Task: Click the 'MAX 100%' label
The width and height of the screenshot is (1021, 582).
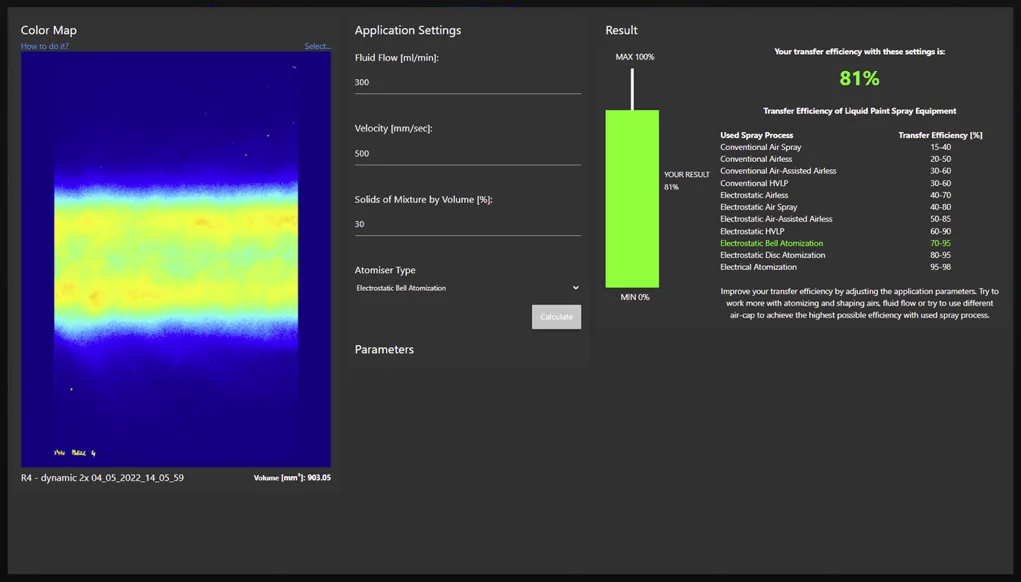Action: [635, 57]
